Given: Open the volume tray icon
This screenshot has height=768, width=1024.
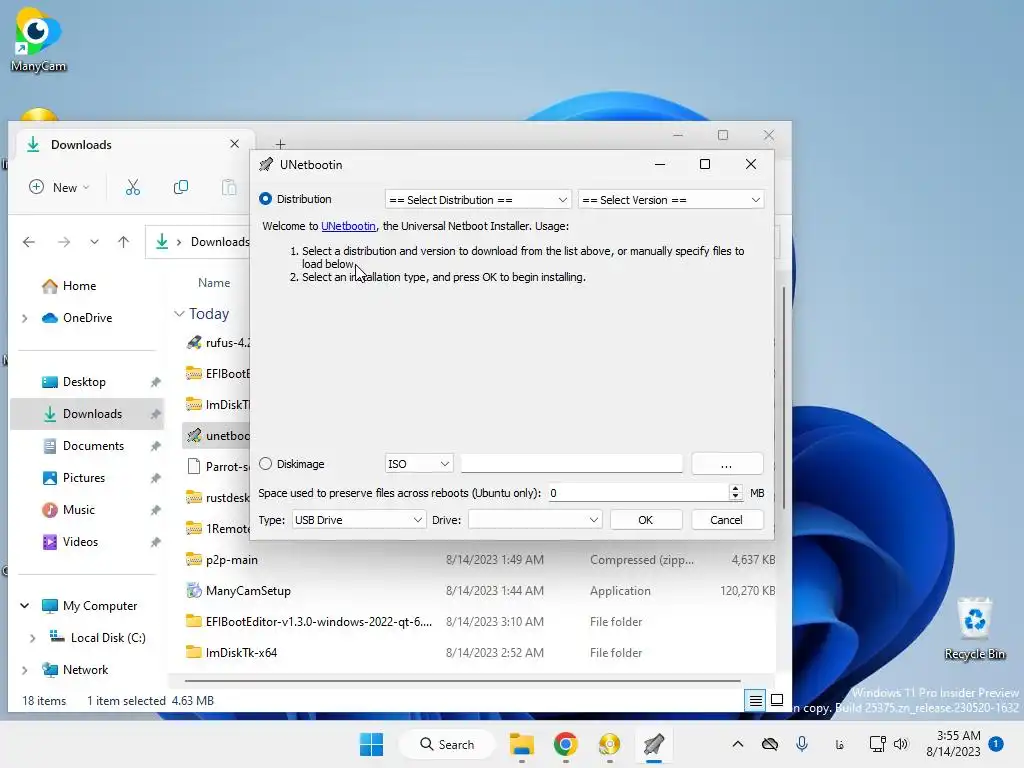Looking at the screenshot, I should coord(901,744).
